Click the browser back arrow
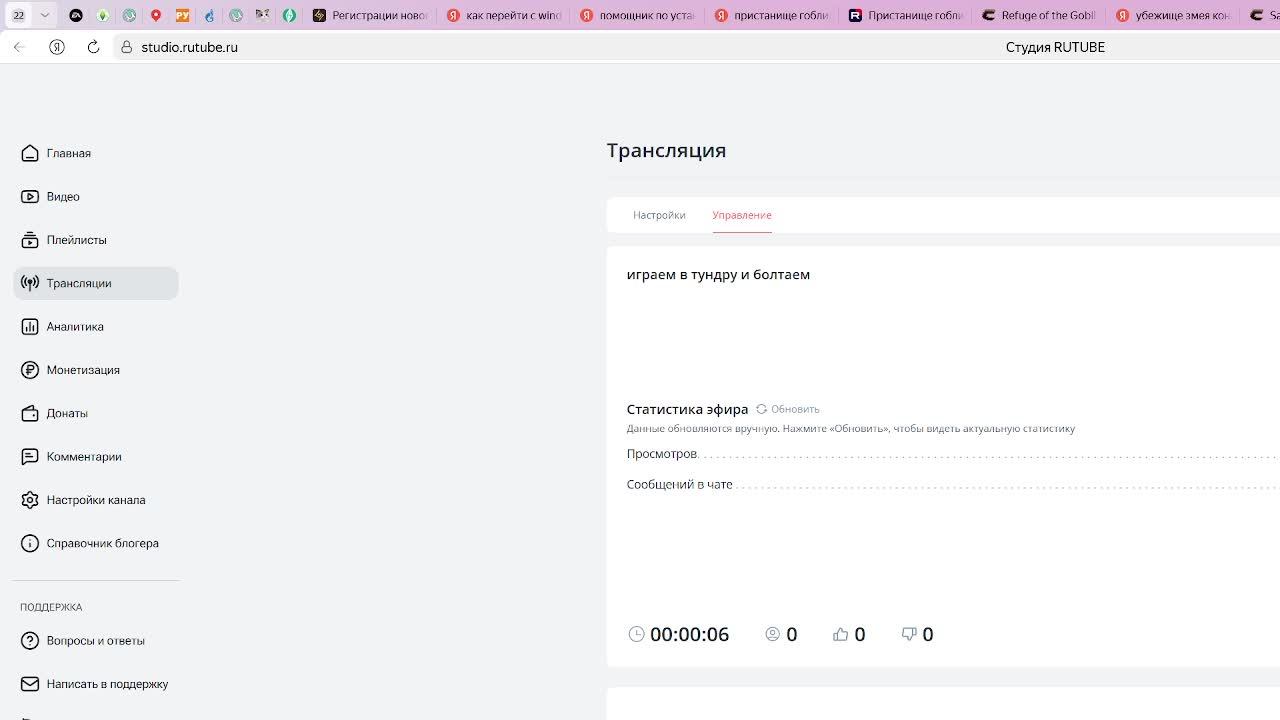 point(19,47)
